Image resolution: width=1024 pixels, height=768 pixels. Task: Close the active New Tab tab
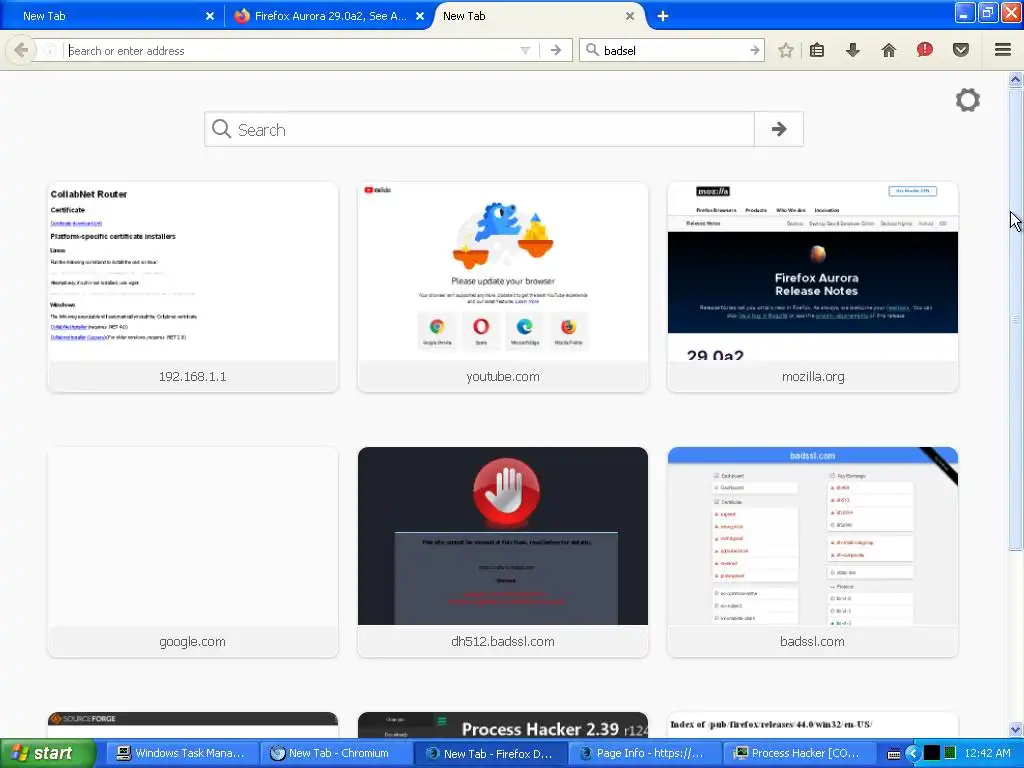click(630, 16)
